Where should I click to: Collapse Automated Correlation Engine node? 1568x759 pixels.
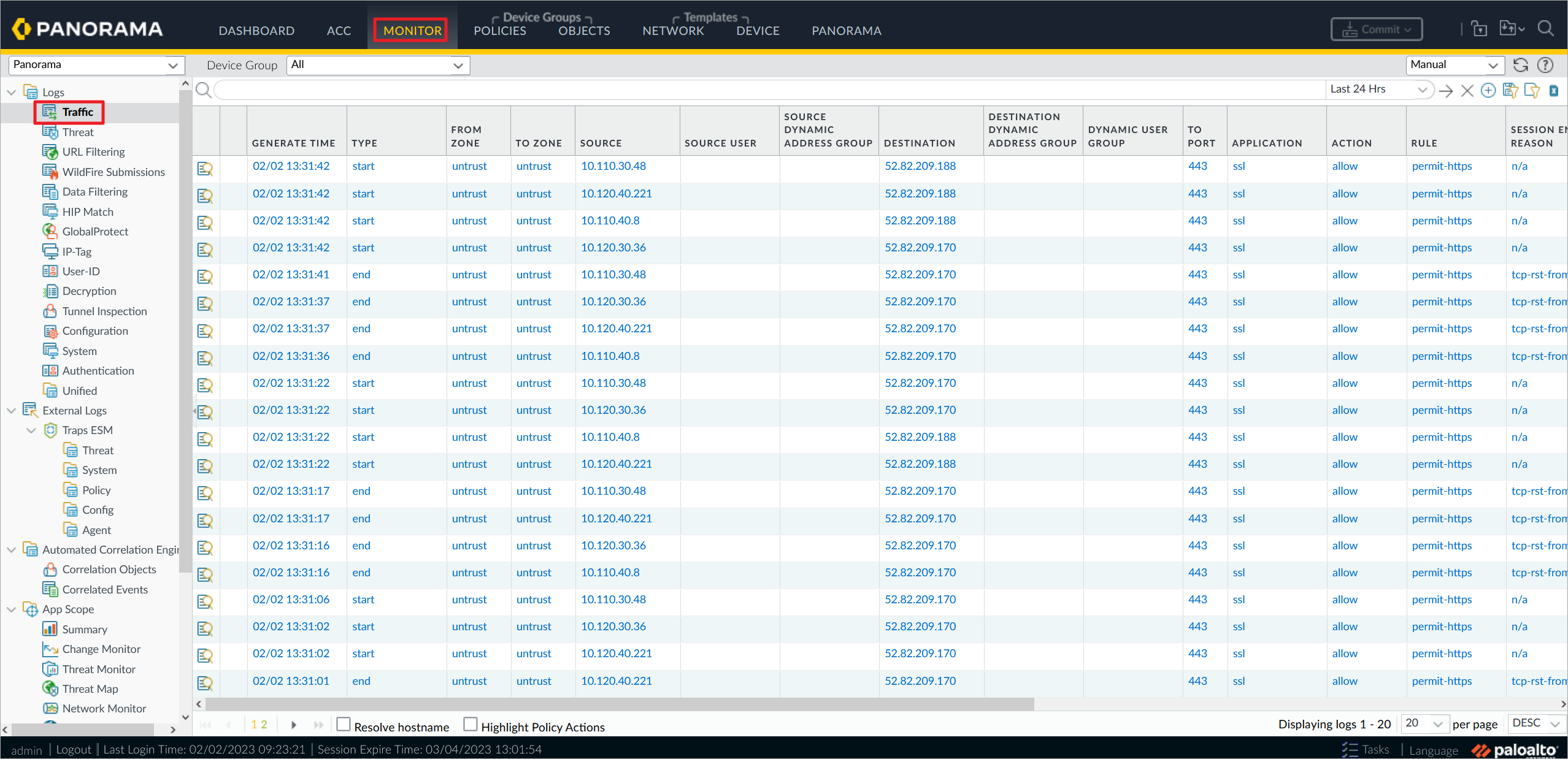point(11,550)
